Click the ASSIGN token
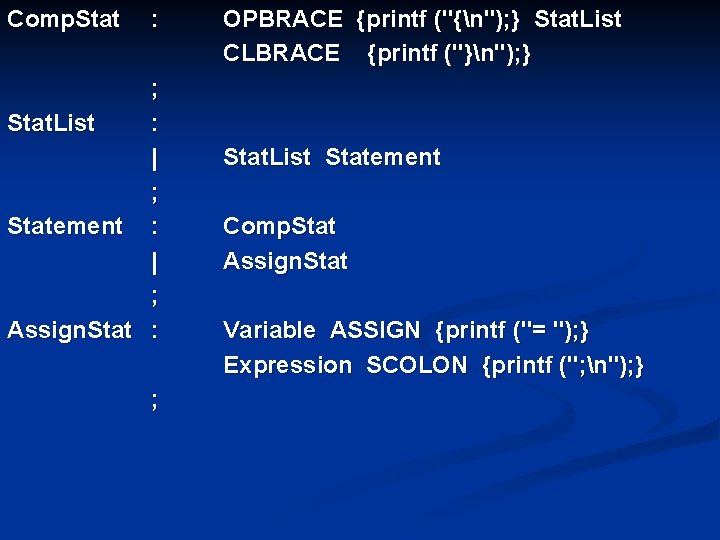Viewport: 720px width, 540px height. (375, 330)
